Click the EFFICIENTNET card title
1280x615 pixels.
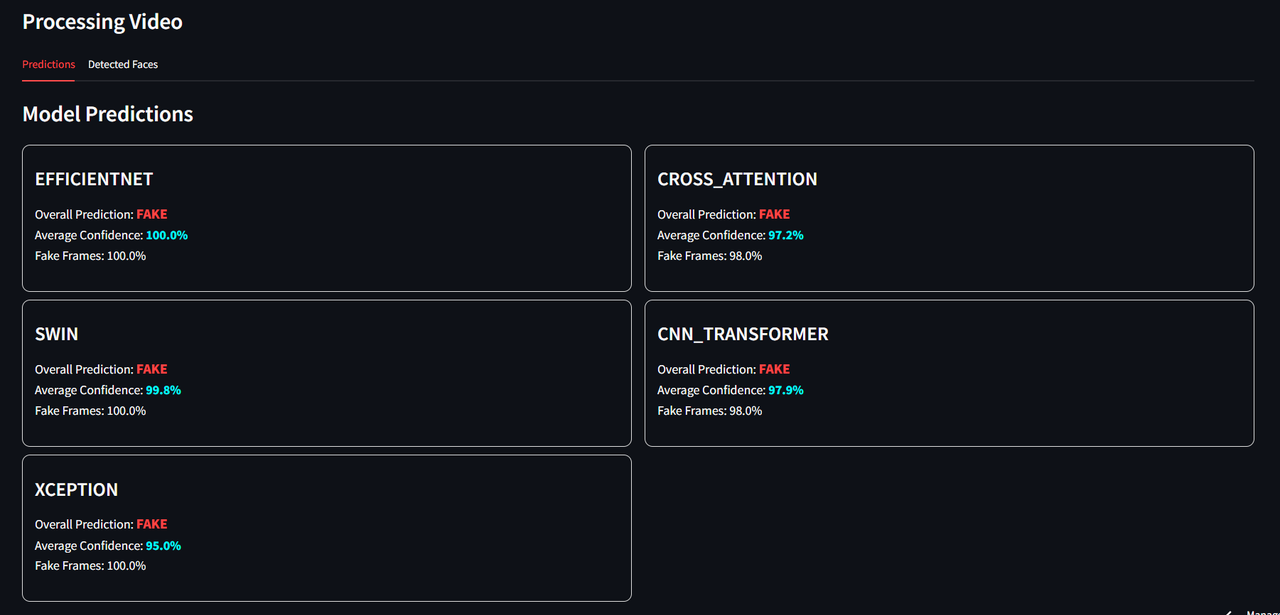[x=94, y=179]
